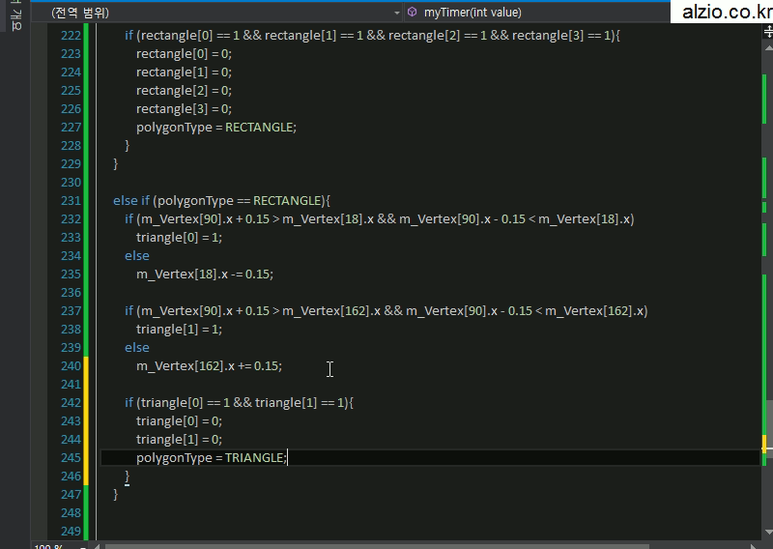
Task: Click the else keyword on line 234
Action: tap(137, 256)
